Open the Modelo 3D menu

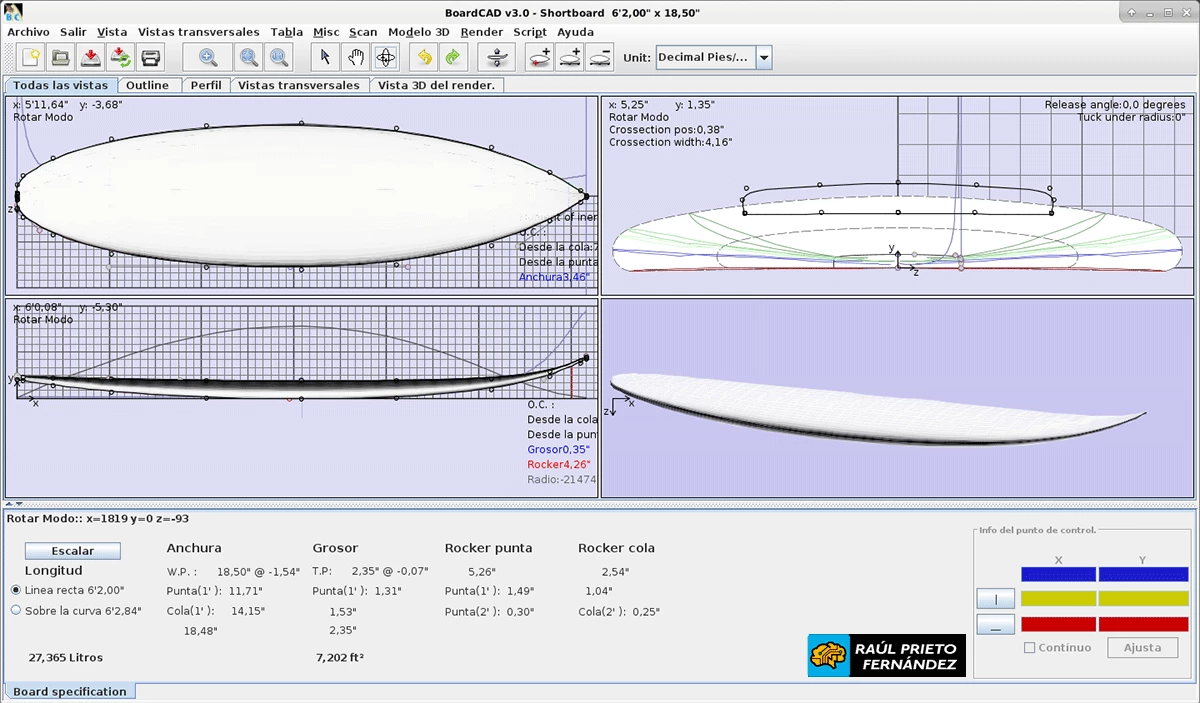click(x=419, y=31)
